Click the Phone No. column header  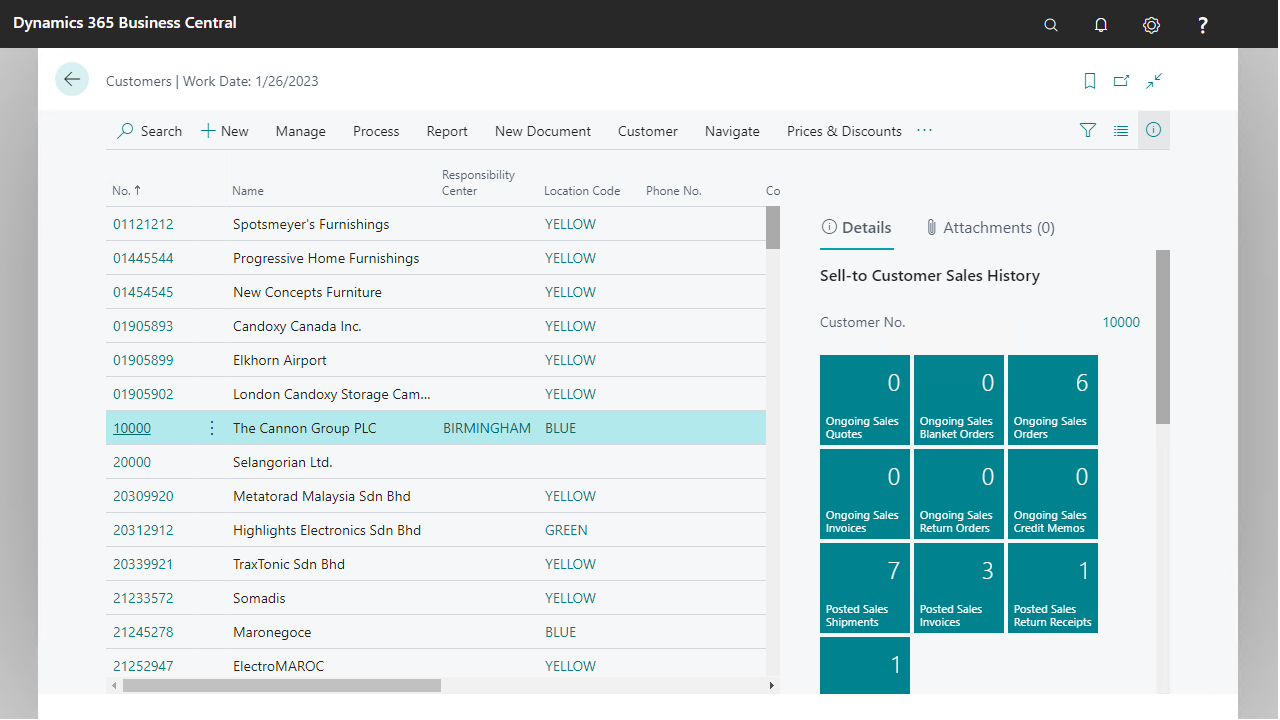[x=674, y=191]
